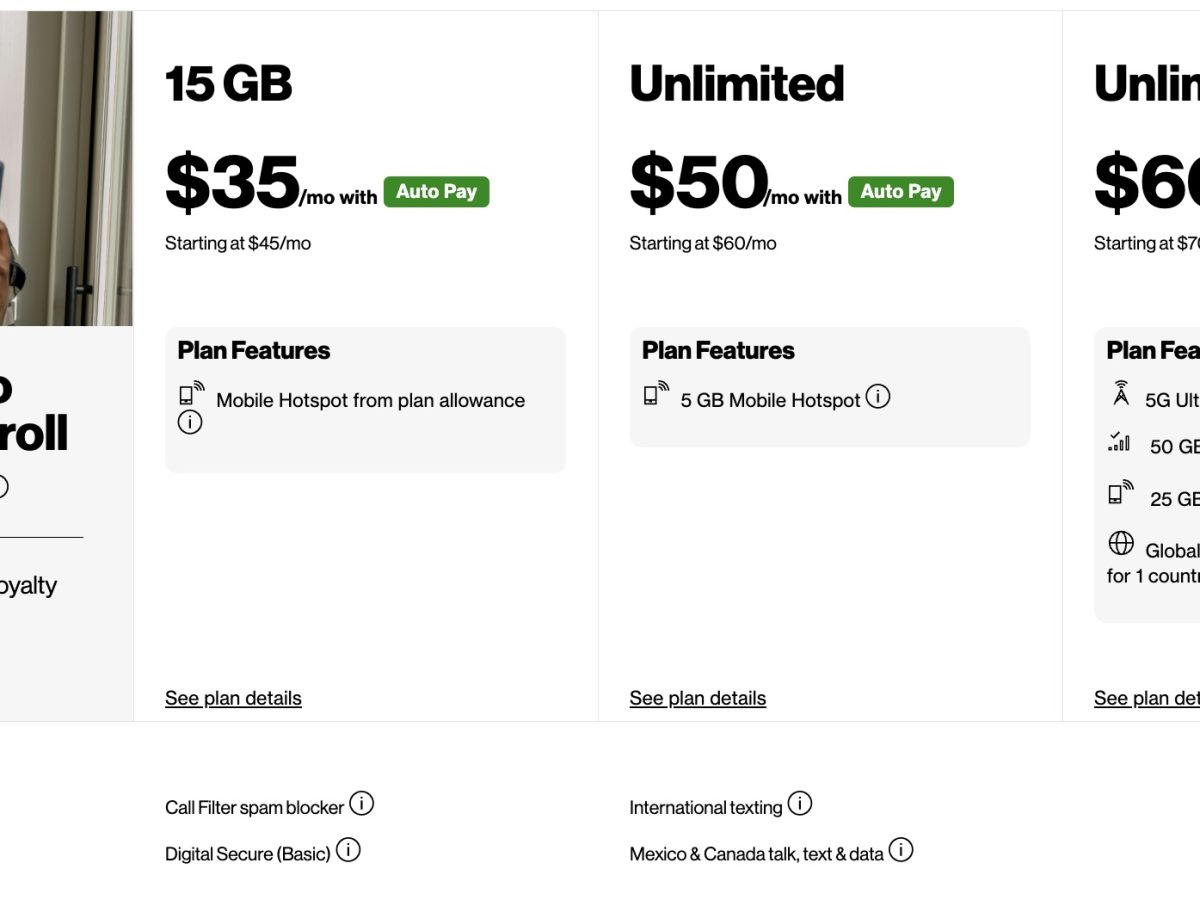Select the 15 GB plan heading
The image size is (1200, 900).
pyautogui.click(x=229, y=84)
